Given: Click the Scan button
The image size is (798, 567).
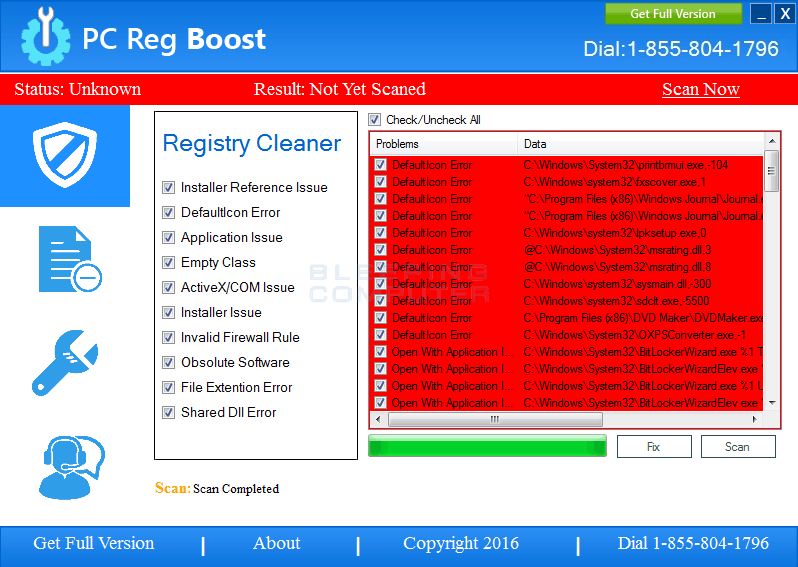Looking at the screenshot, I should [x=738, y=446].
